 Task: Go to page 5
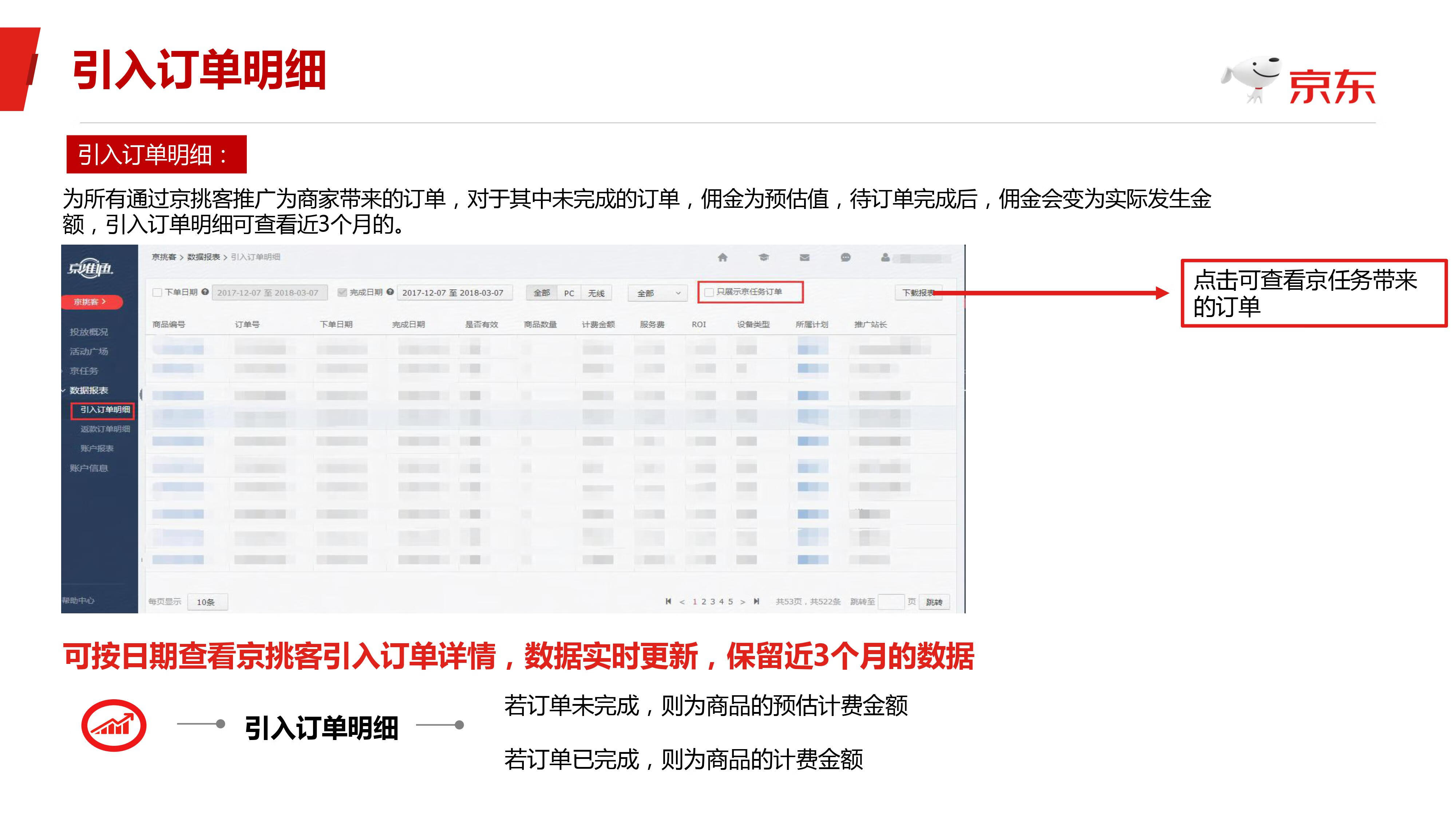(x=731, y=602)
